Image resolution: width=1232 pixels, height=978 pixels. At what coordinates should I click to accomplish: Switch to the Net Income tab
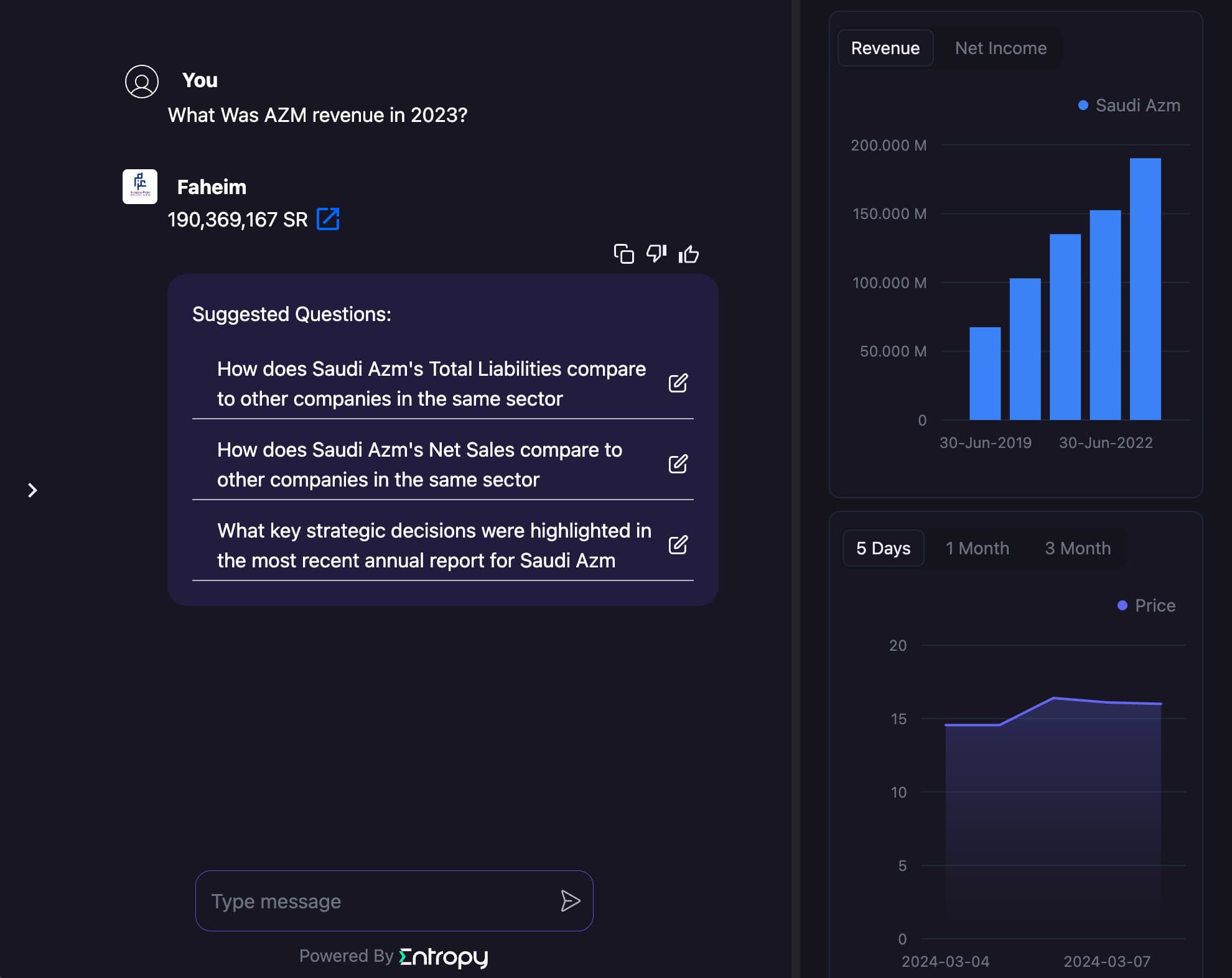click(x=1001, y=48)
